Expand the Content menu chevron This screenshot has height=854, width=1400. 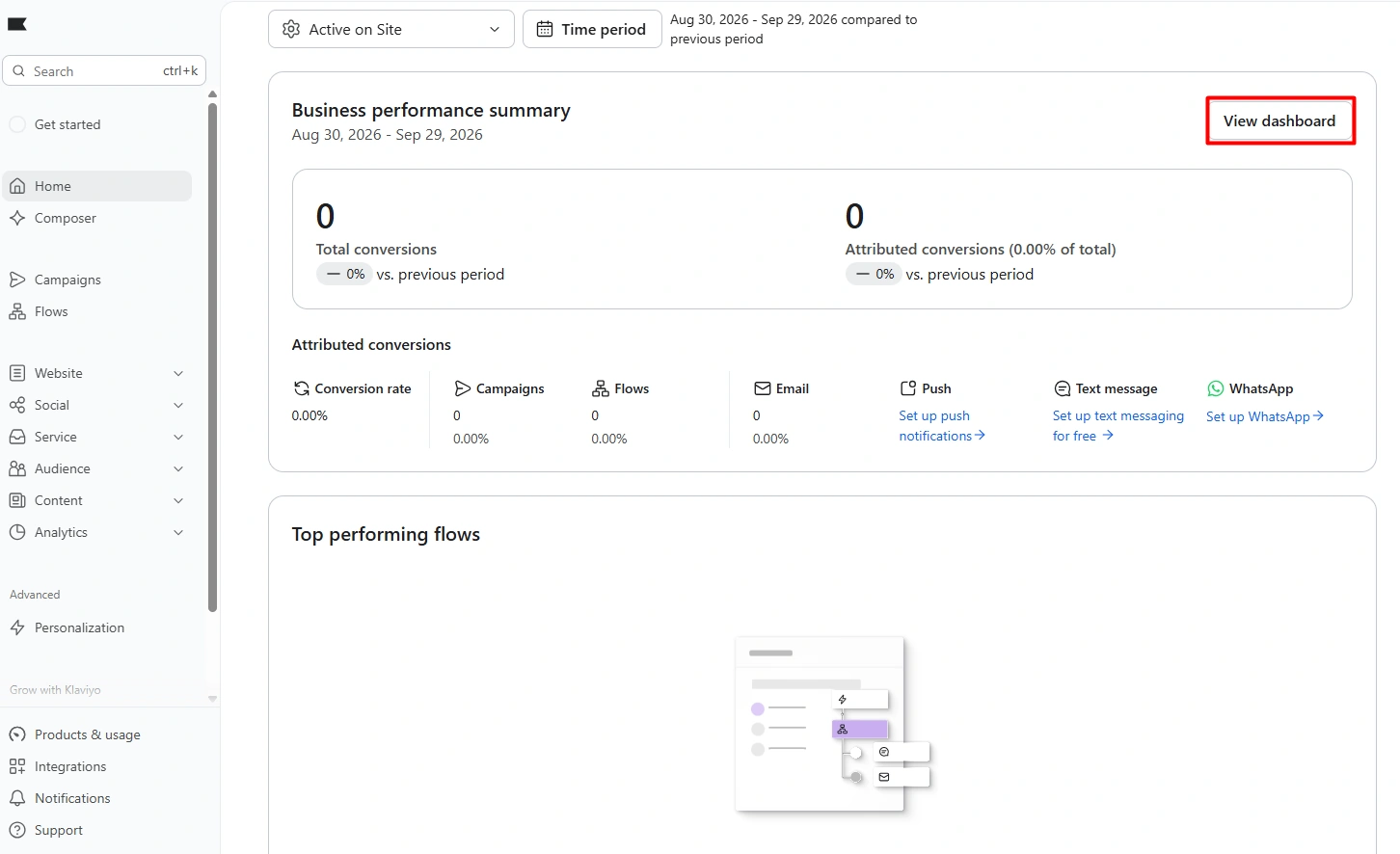(x=178, y=500)
